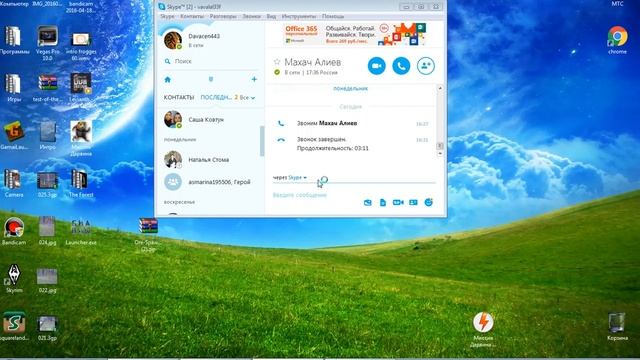This screenshot has width=640, height=360.
Task: Open the Игры desktop folder
Action: (13, 87)
